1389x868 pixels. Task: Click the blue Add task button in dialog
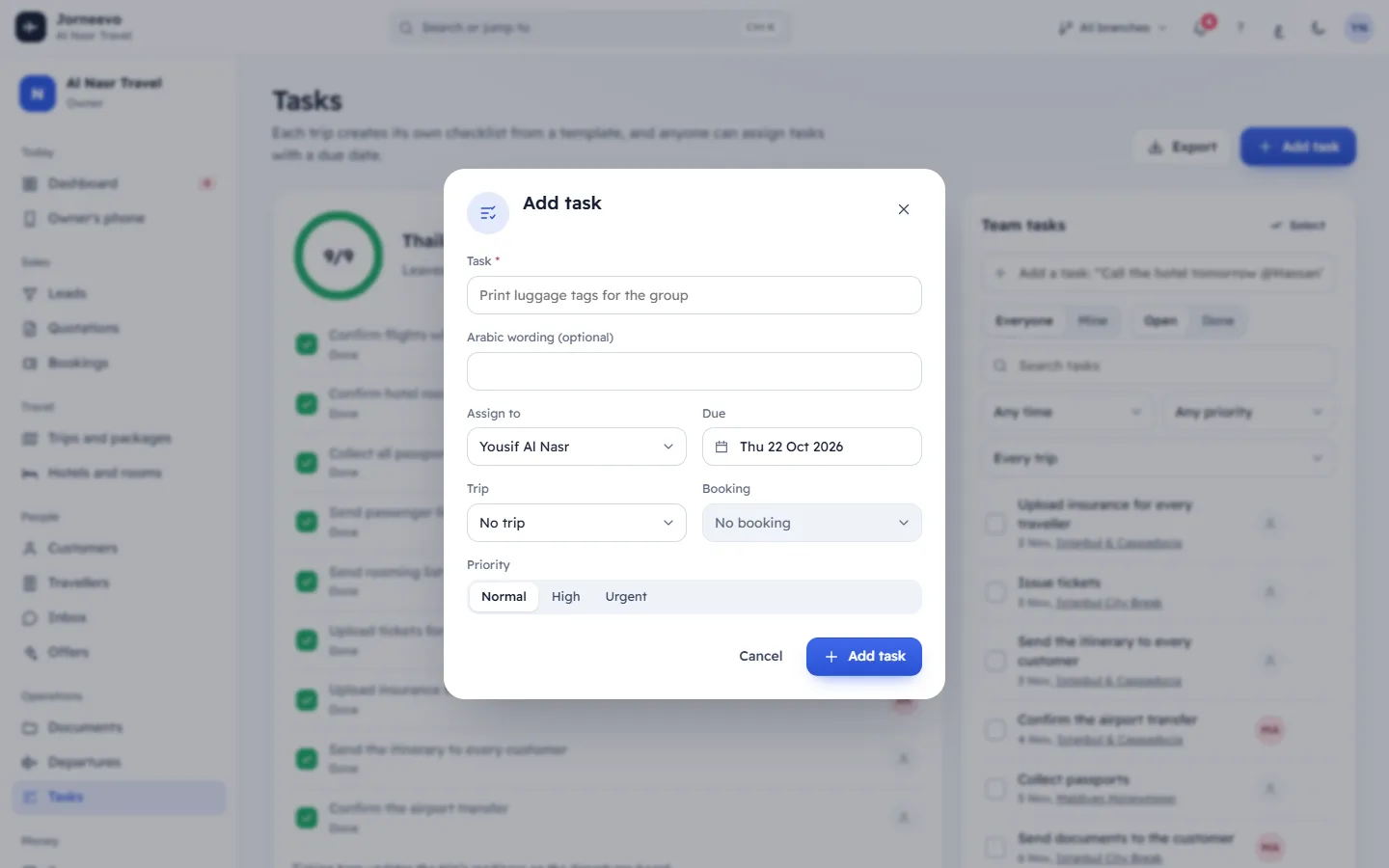863,656
